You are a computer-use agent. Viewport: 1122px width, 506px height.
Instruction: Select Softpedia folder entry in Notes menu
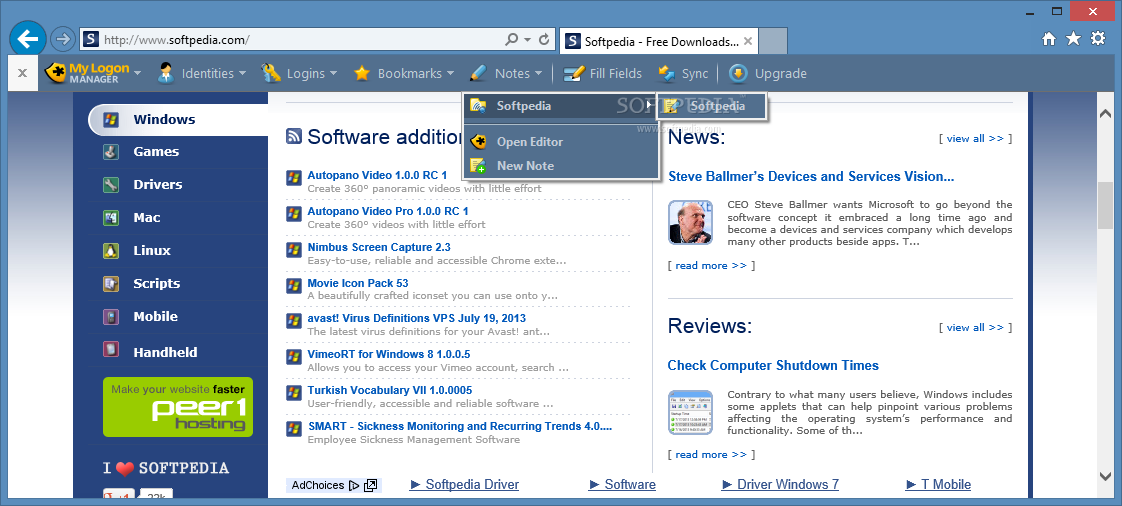pyautogui.click(x=560, y=106)
